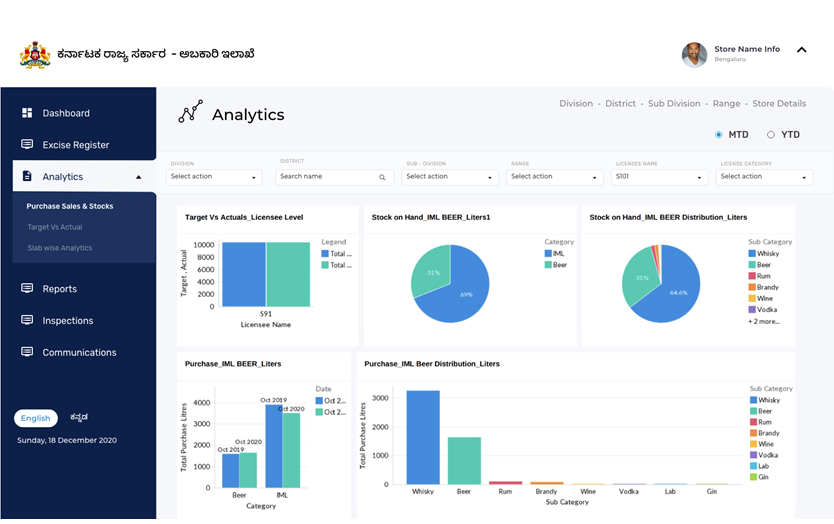Click the green Actual bar for licensee 591

(288, 275)
